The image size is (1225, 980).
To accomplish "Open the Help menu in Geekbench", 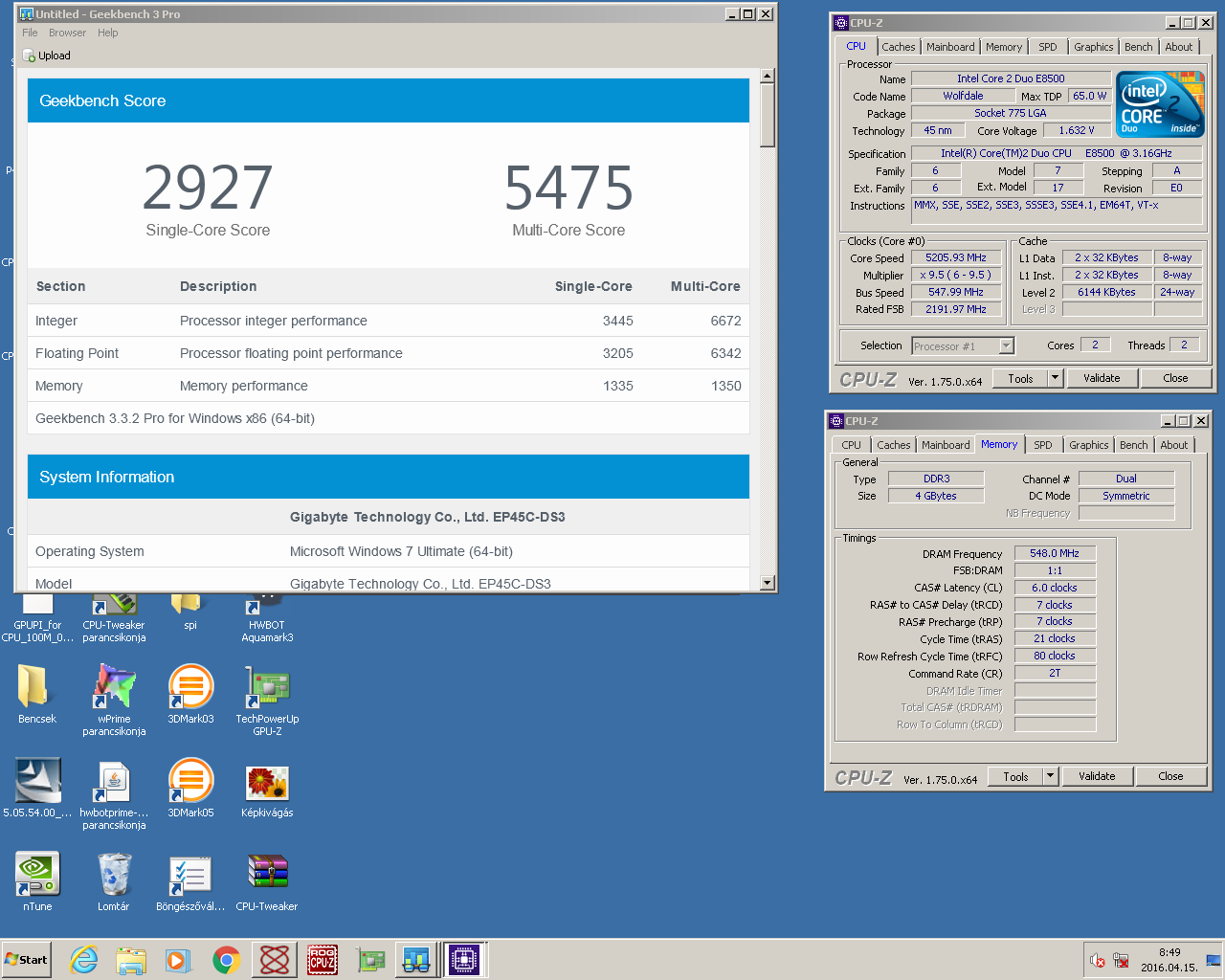I will click(108, 33).
